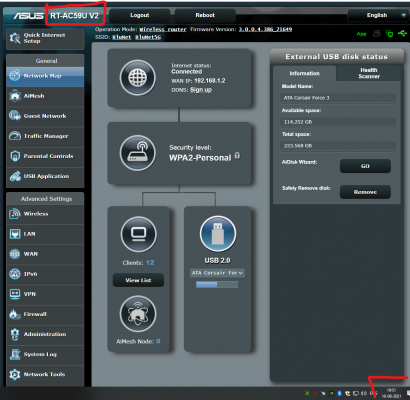Viewport: 410px width, 400px height.
Task: Open the ATA Corsair For USB device dropdown
Action: (x=217, y=273)
